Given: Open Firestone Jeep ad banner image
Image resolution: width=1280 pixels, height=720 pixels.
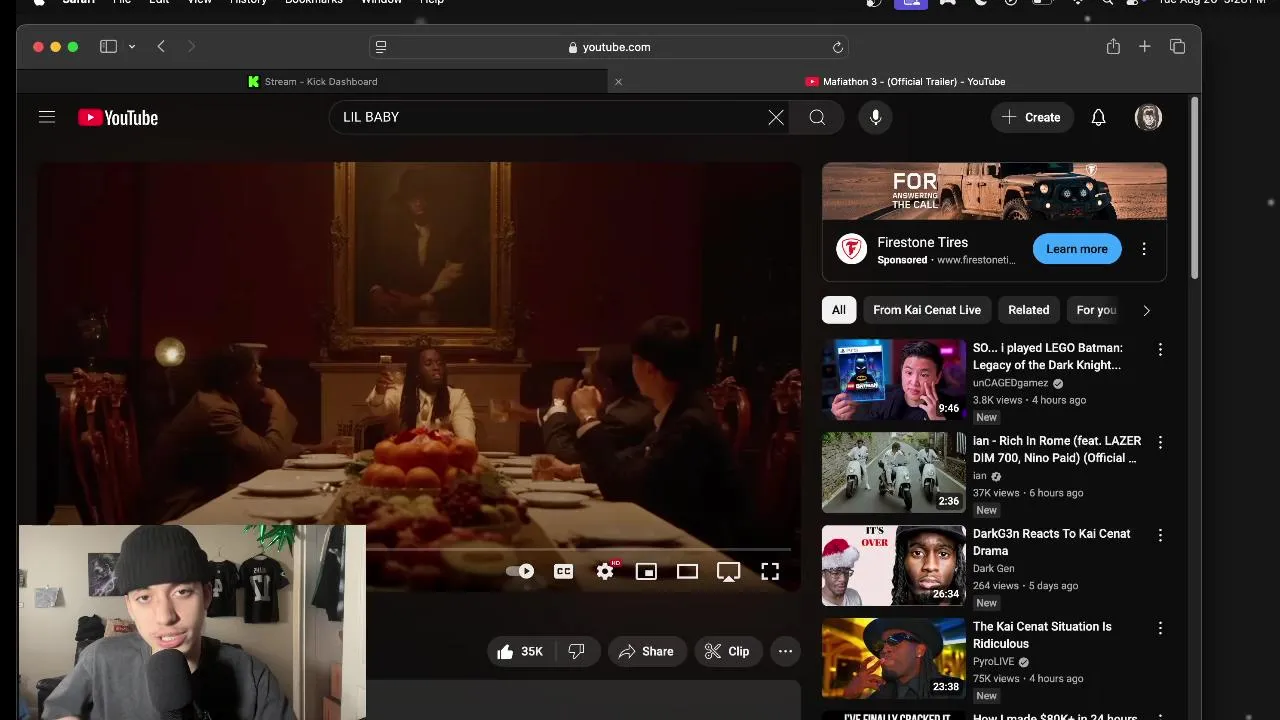Looking at the screenshot, I should (x=994, y=191).
